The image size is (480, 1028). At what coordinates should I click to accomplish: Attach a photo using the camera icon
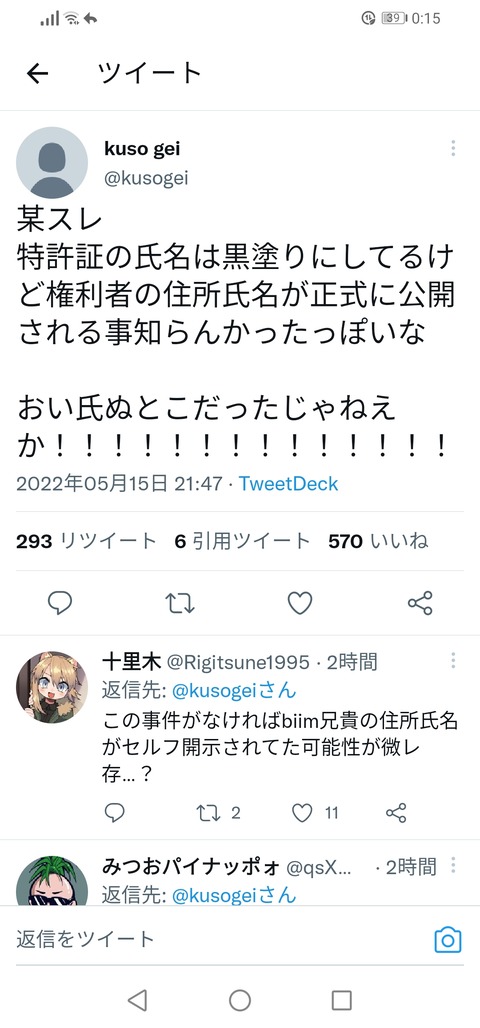click(x=448, y=940)
